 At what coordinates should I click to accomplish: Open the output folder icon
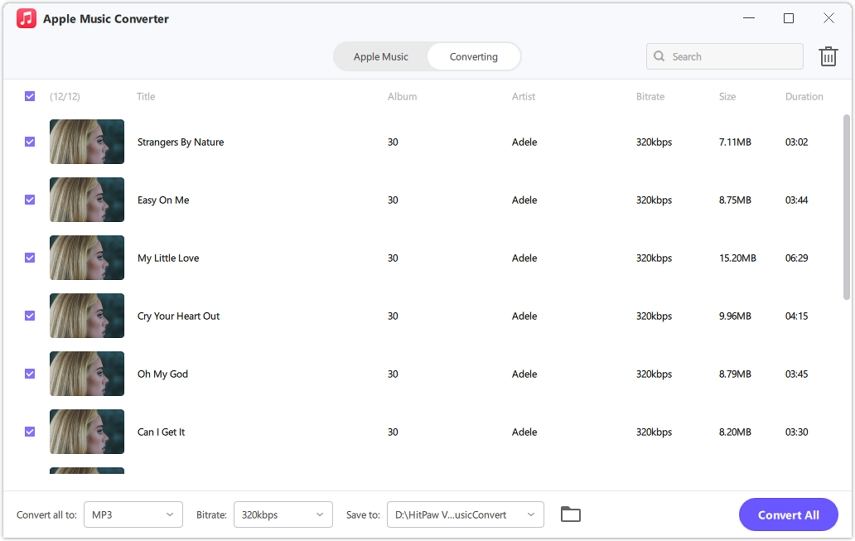(x=570, y=514)
